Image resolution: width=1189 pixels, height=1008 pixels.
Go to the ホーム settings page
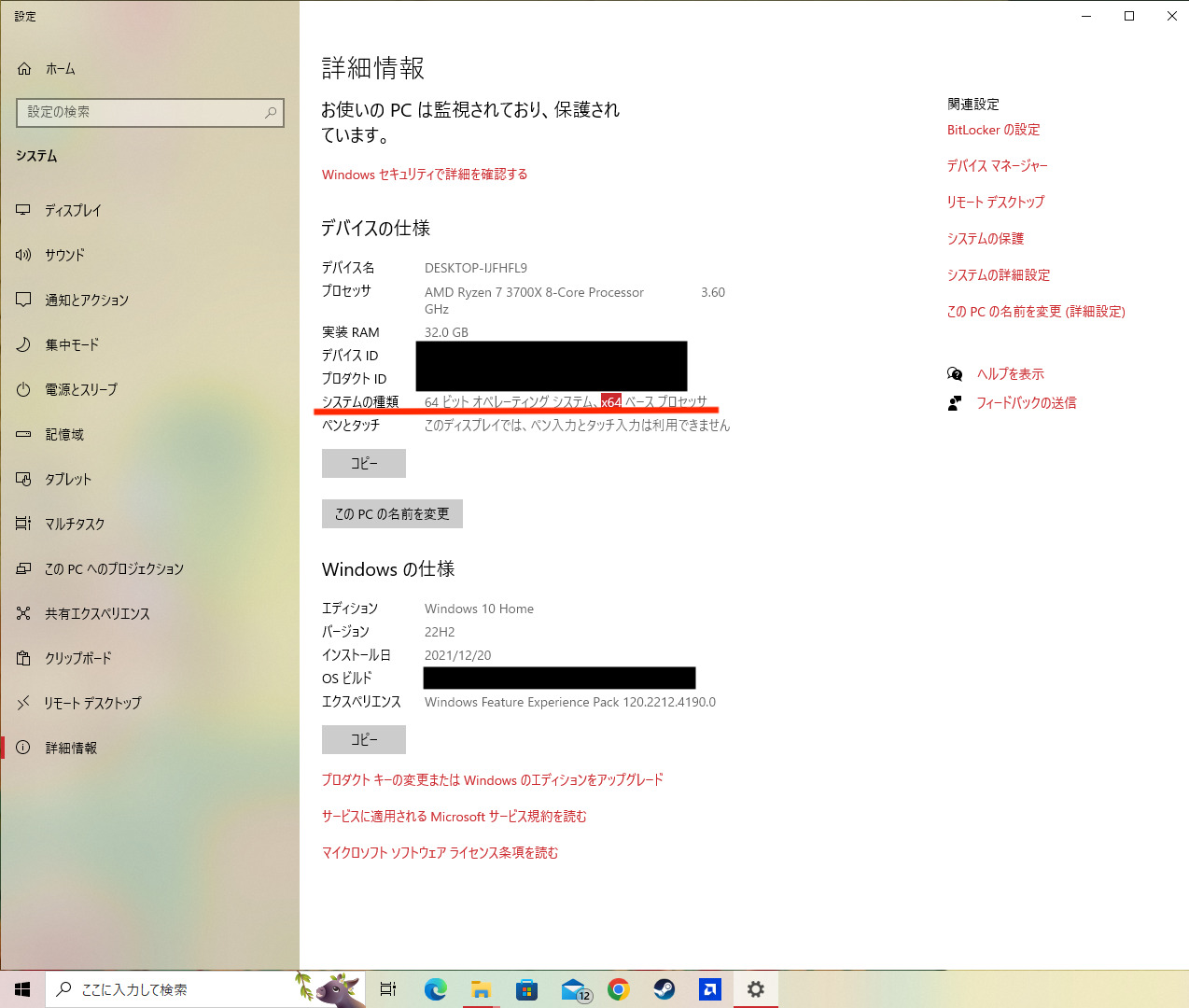pos(60,68)
